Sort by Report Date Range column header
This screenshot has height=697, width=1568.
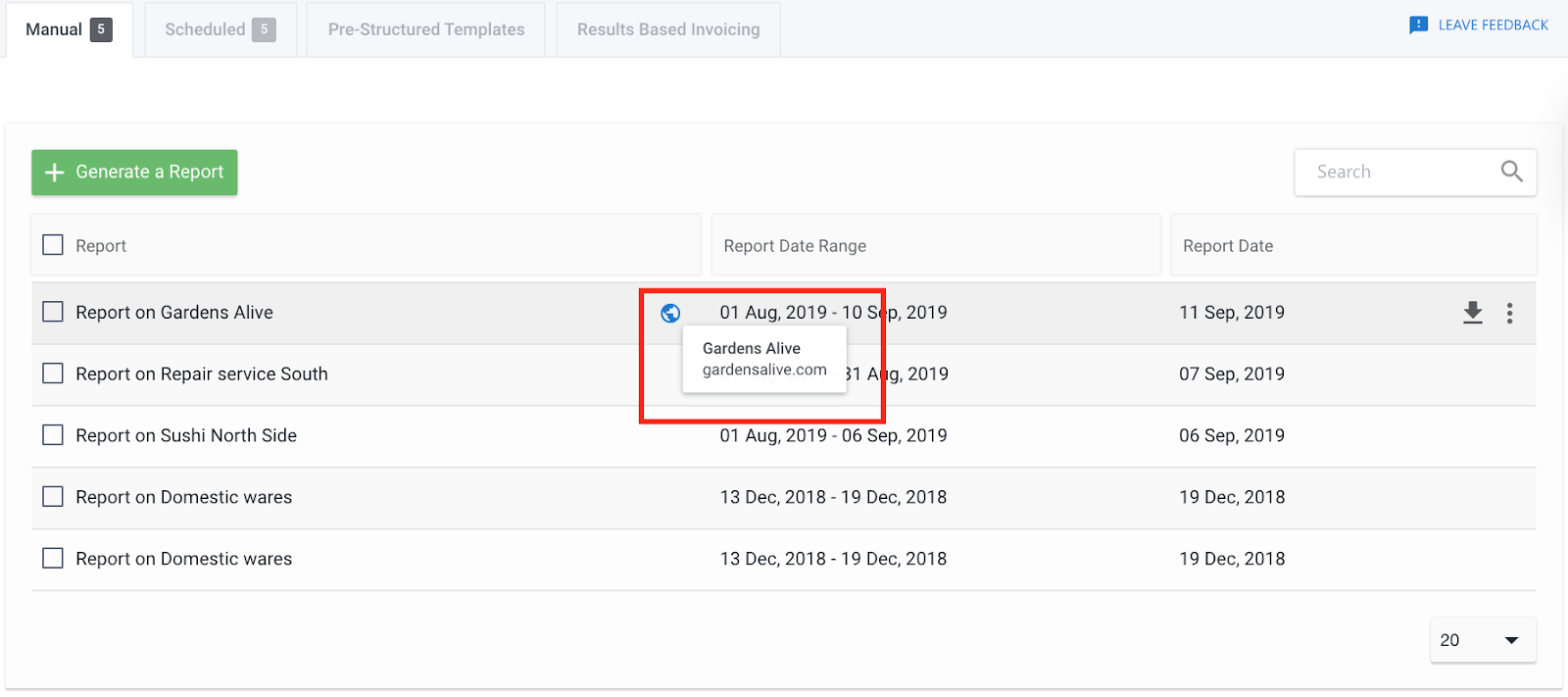pos(795,246)
